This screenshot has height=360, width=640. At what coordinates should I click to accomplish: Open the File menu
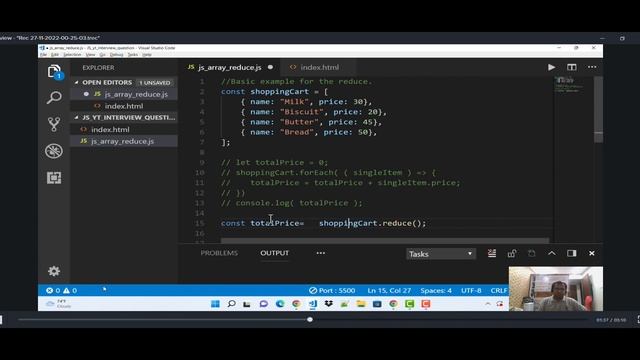[43, 55]
